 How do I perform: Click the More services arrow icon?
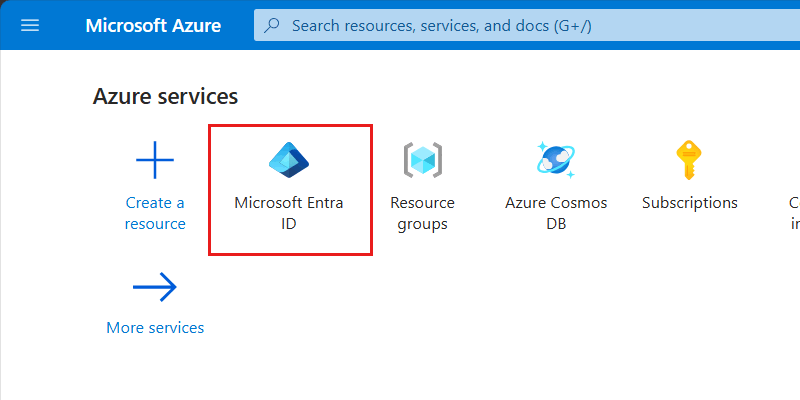(155, 288)
